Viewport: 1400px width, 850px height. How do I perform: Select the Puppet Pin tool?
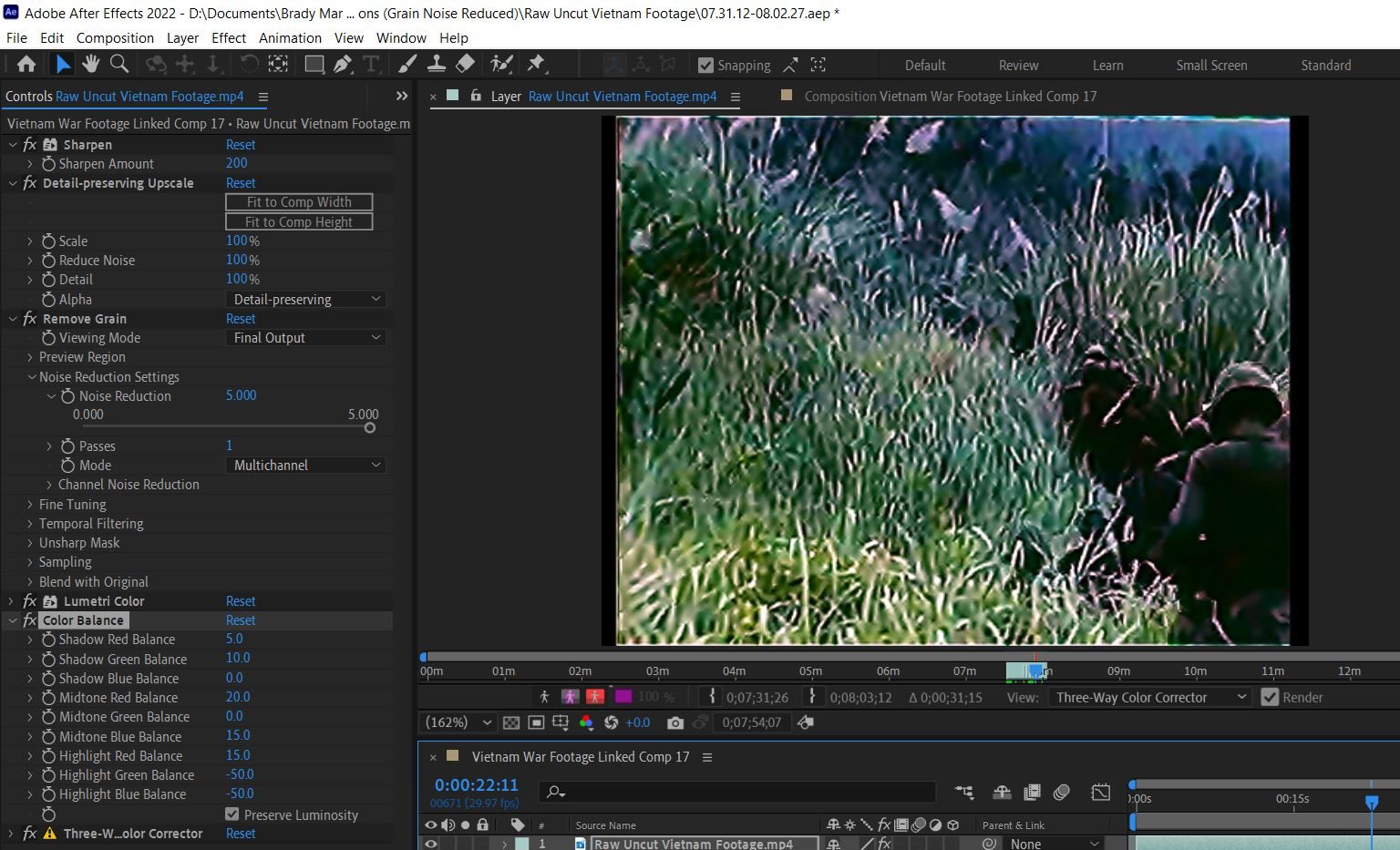(536, 64)
